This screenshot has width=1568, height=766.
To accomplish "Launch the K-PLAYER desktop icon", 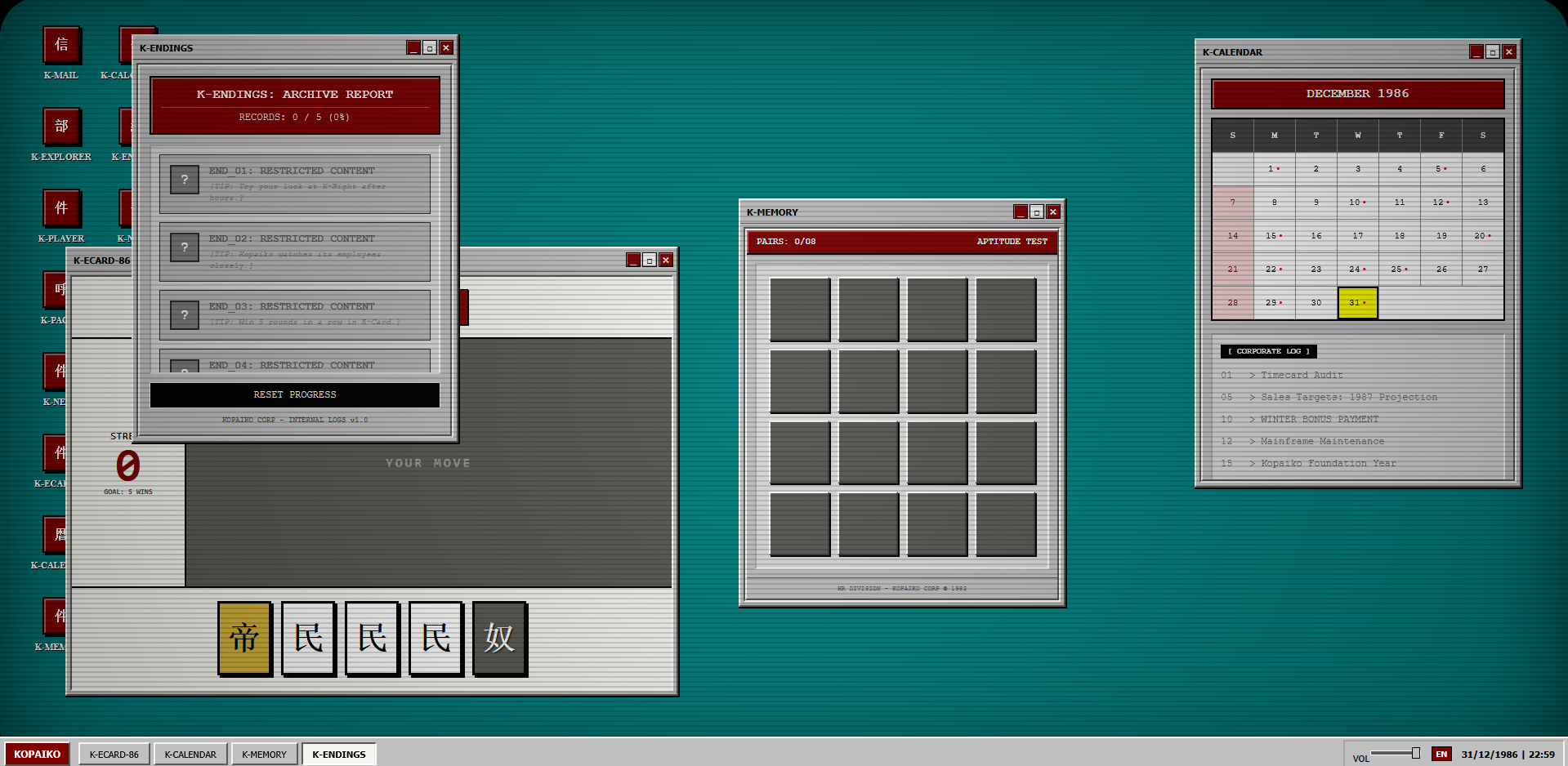I will point(61,208).
